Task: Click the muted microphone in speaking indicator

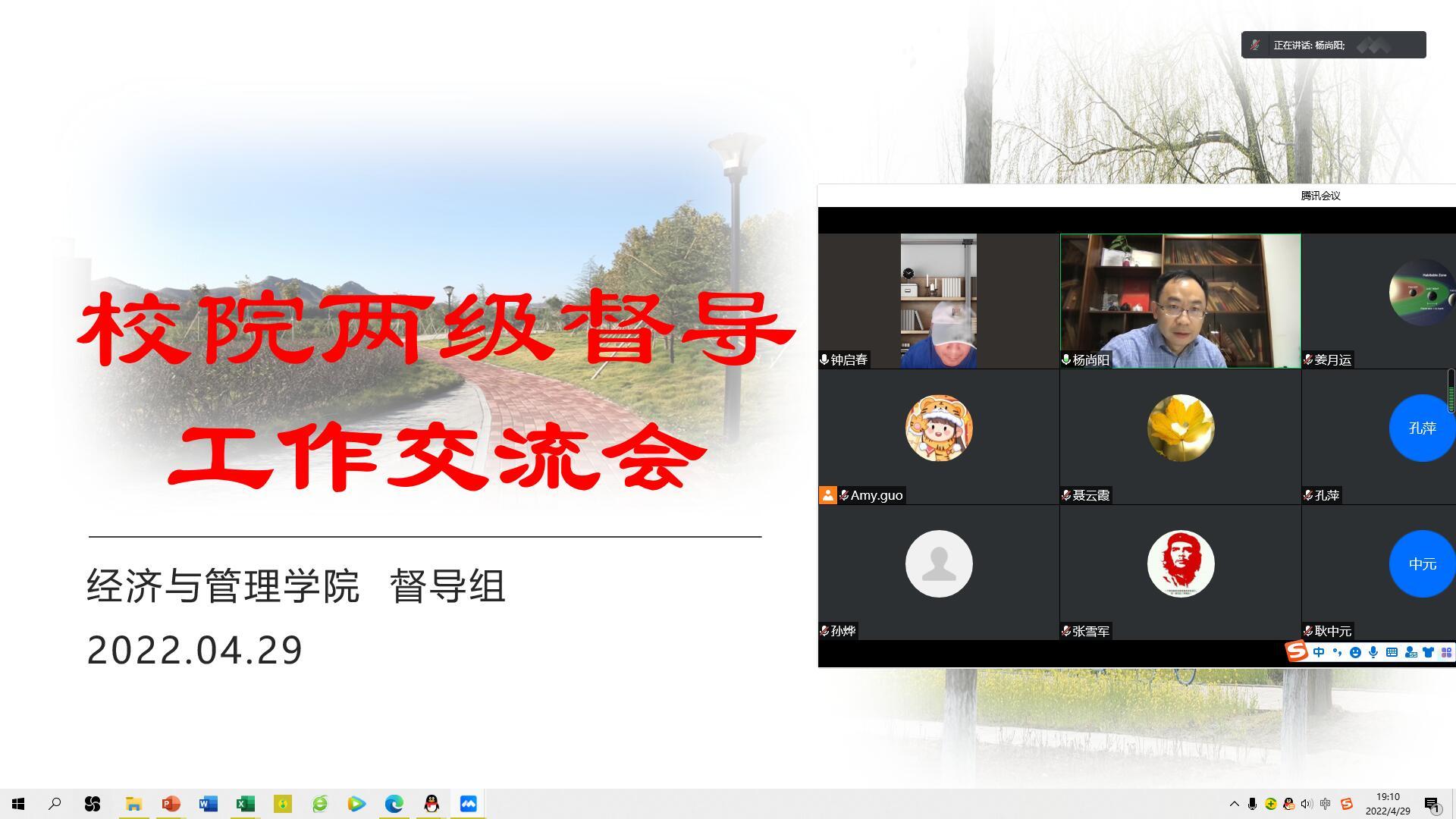Action: [x=1255, y=45]
